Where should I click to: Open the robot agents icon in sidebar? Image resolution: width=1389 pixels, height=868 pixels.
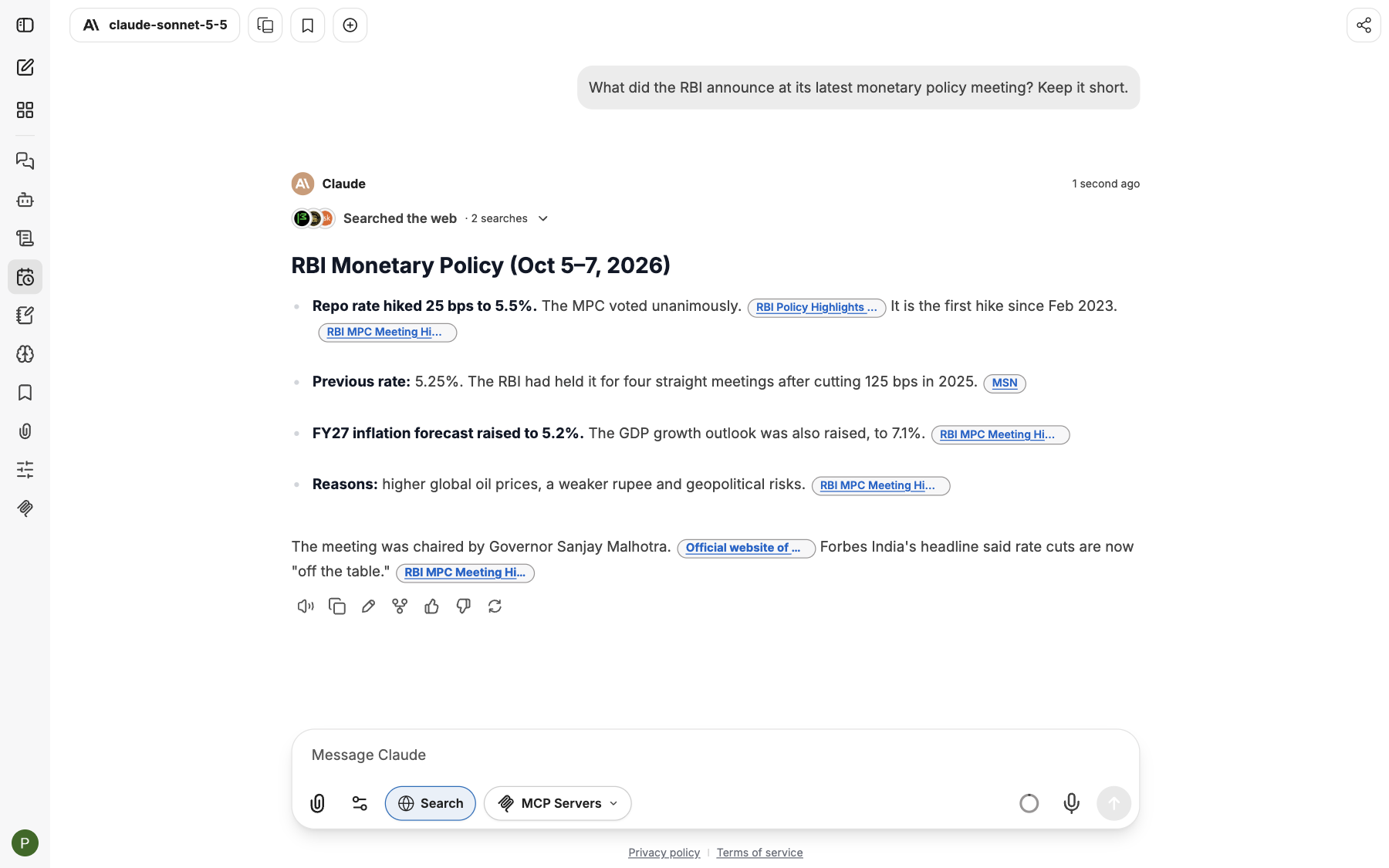tap(25, 200)
